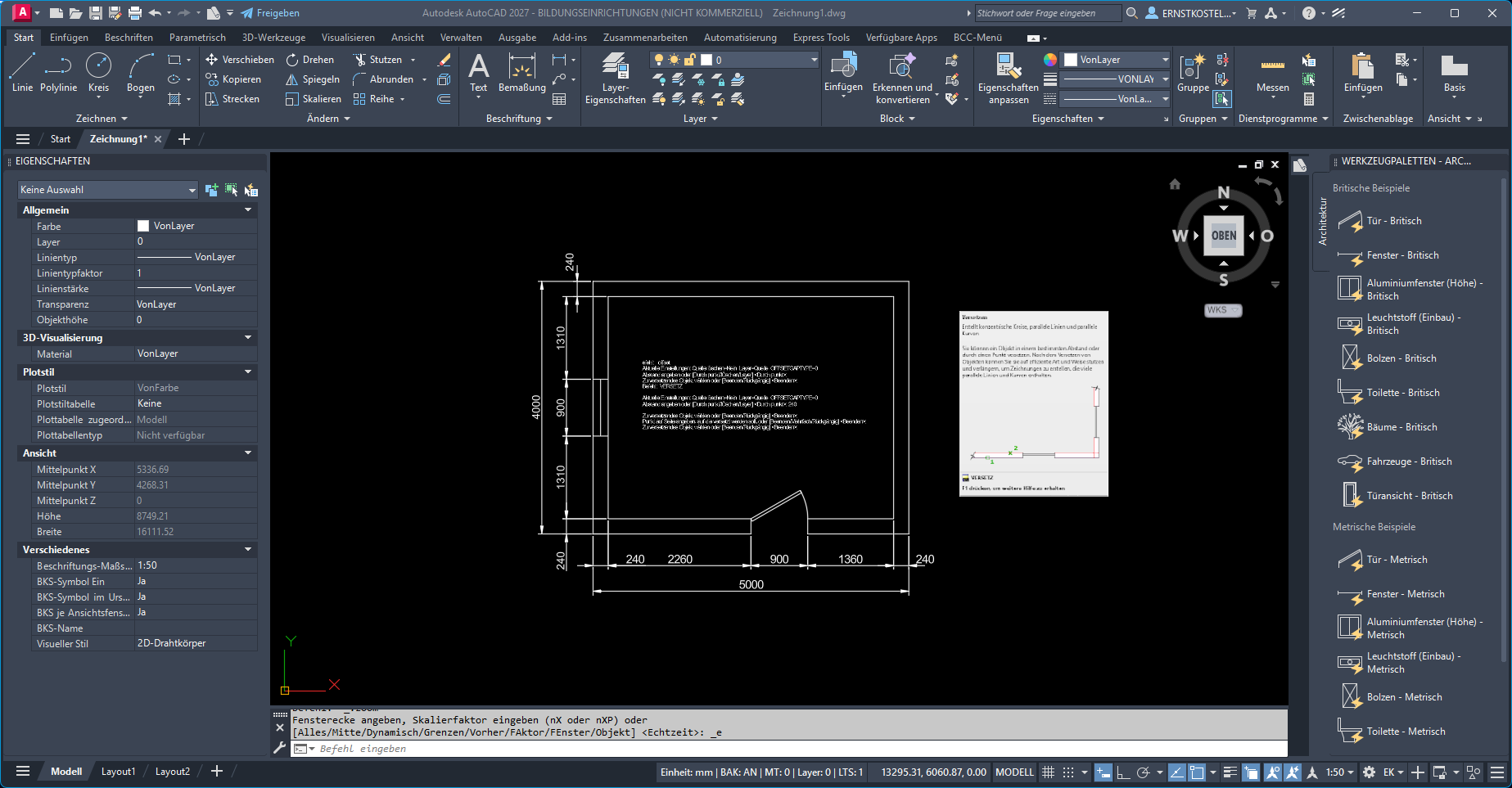Viewport: 1512px width, 788px height.
Task: Toggle ortho mode in status bar
Action: (x=1123, y=772)
